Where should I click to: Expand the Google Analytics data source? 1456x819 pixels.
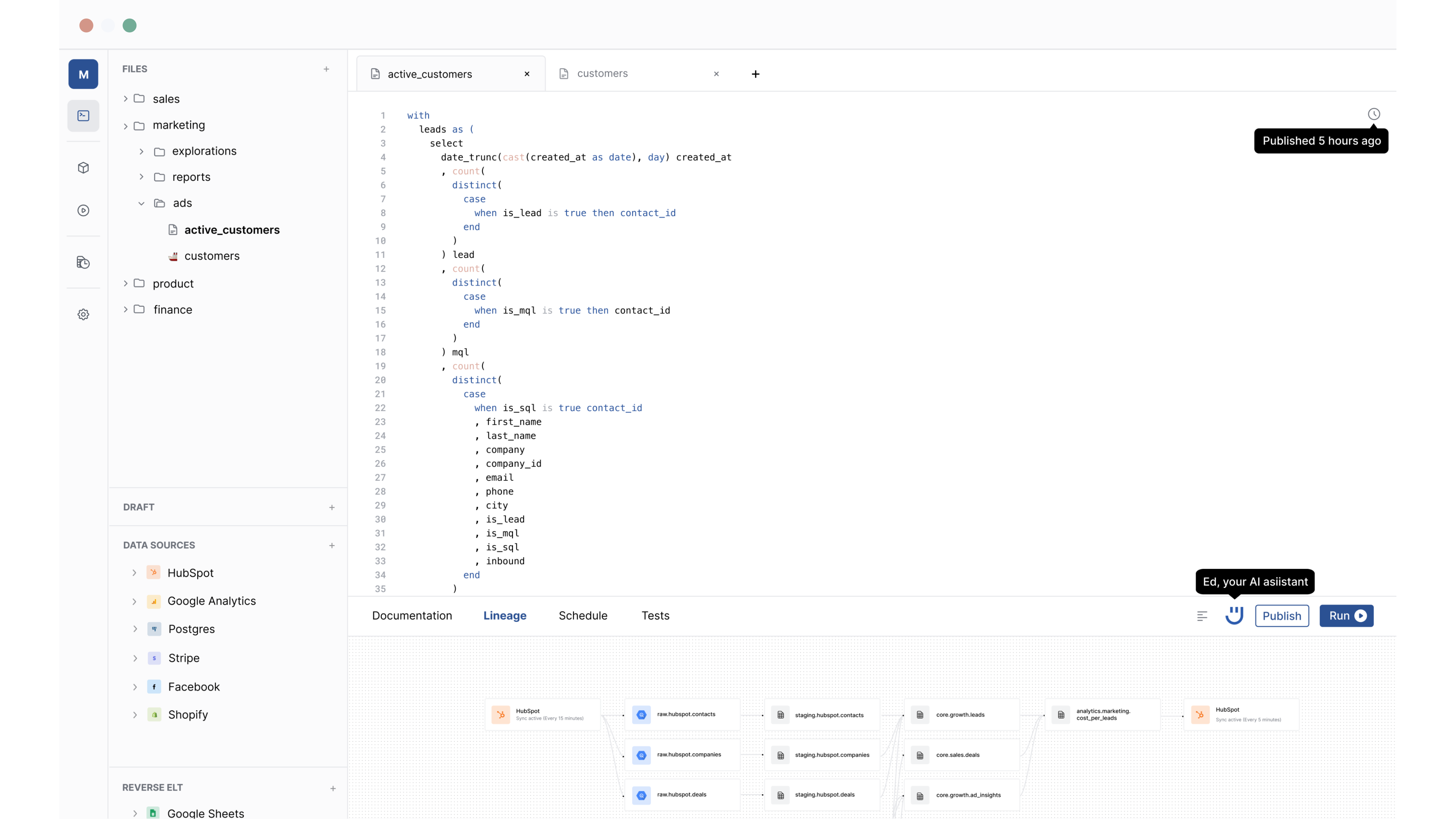(x=134, y=601)
